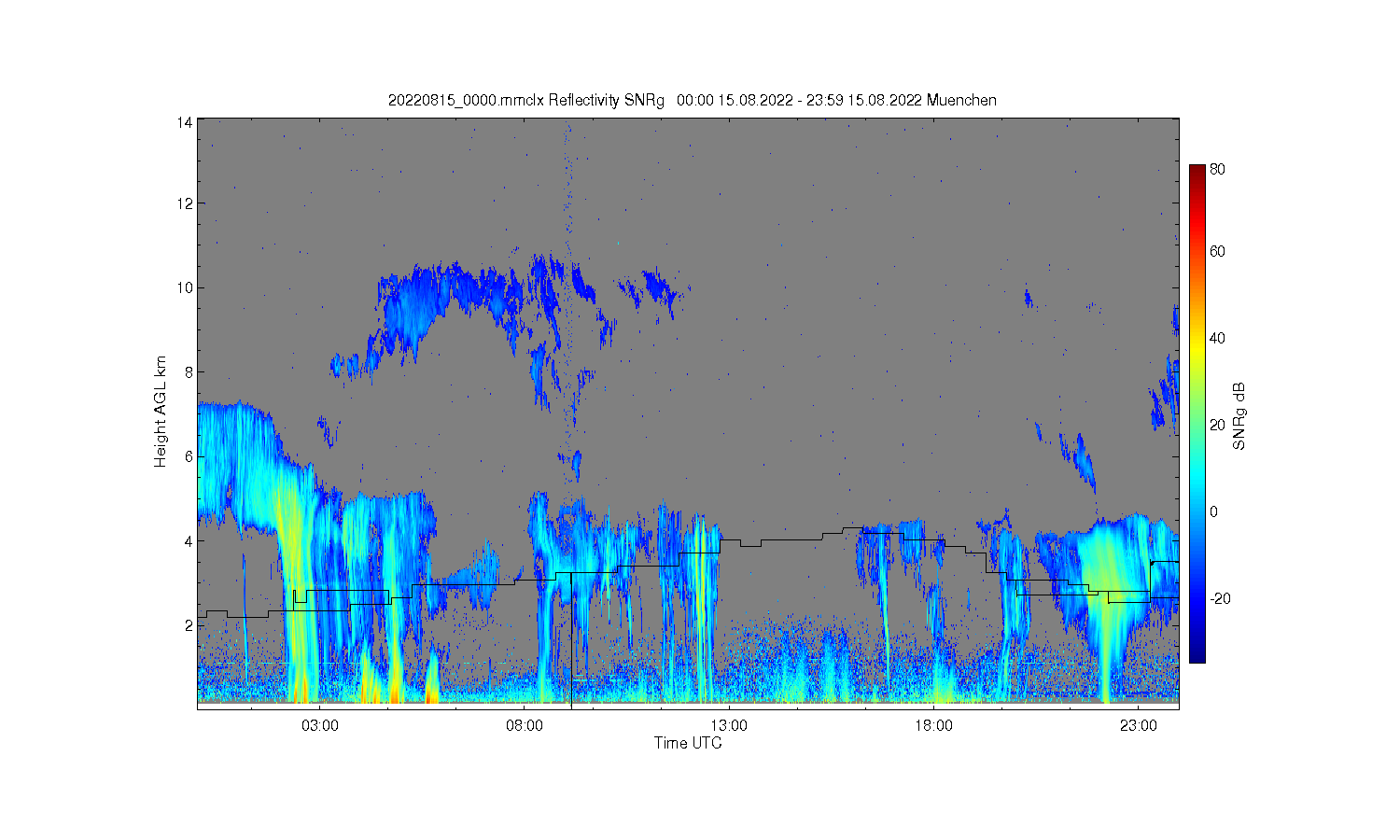The width and height of the screenshot is (1400, 840).
Task: Click the colorbar value 0
Action: (1213, 511)
